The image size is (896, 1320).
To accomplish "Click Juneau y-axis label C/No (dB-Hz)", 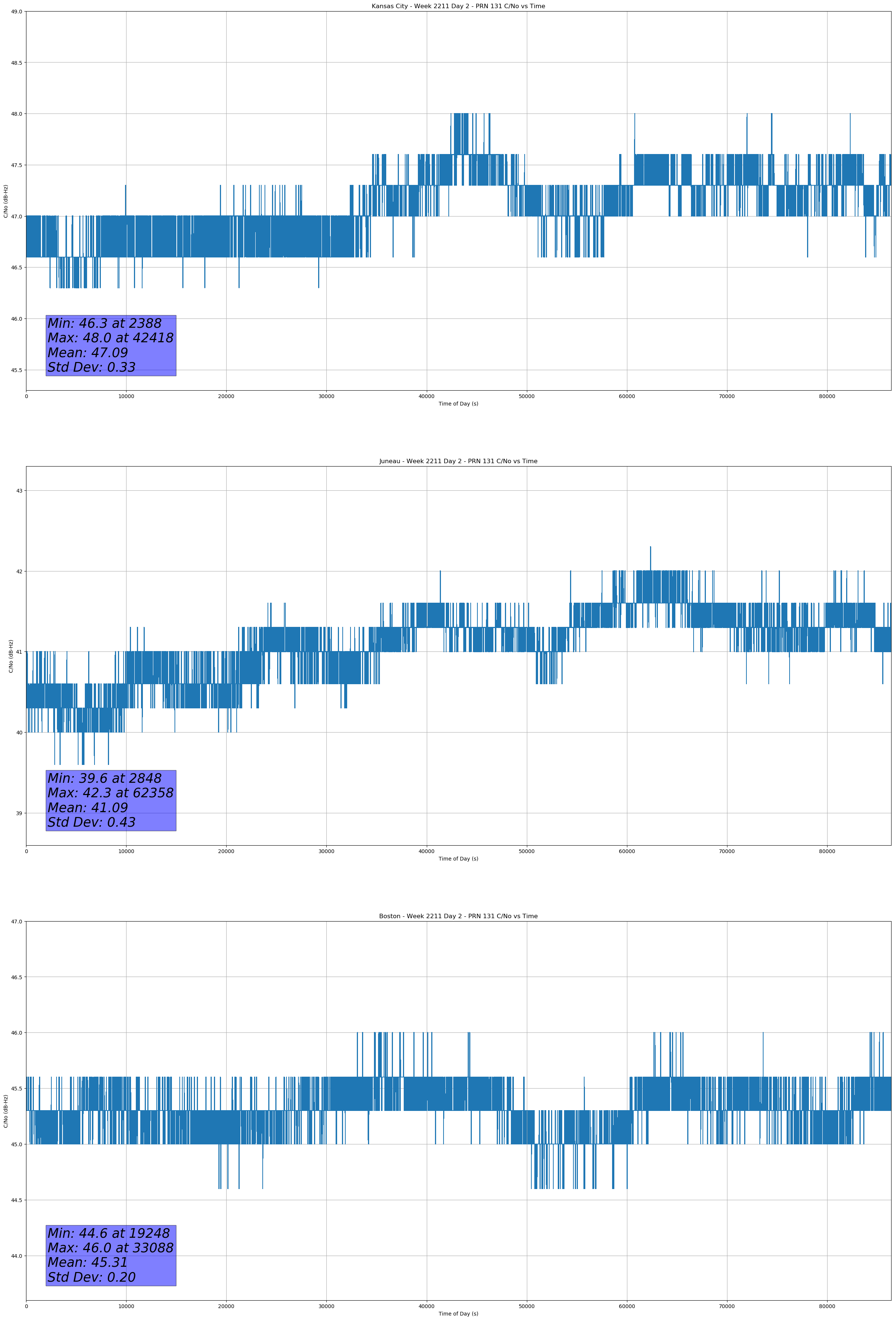I will pyautogui.click(x=11, y=656).
